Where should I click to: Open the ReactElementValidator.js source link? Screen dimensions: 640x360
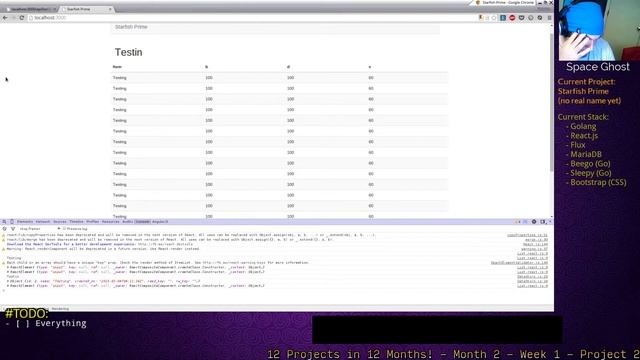click(519, 263)
